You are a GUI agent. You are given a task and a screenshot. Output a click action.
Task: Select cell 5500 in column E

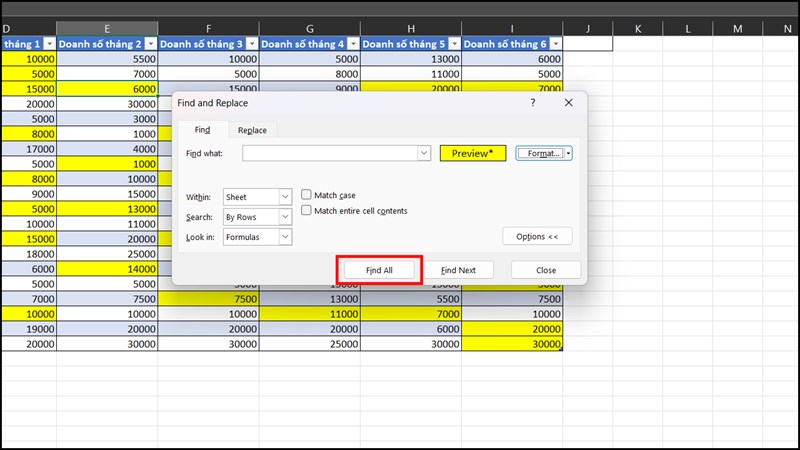pos(107,59)
